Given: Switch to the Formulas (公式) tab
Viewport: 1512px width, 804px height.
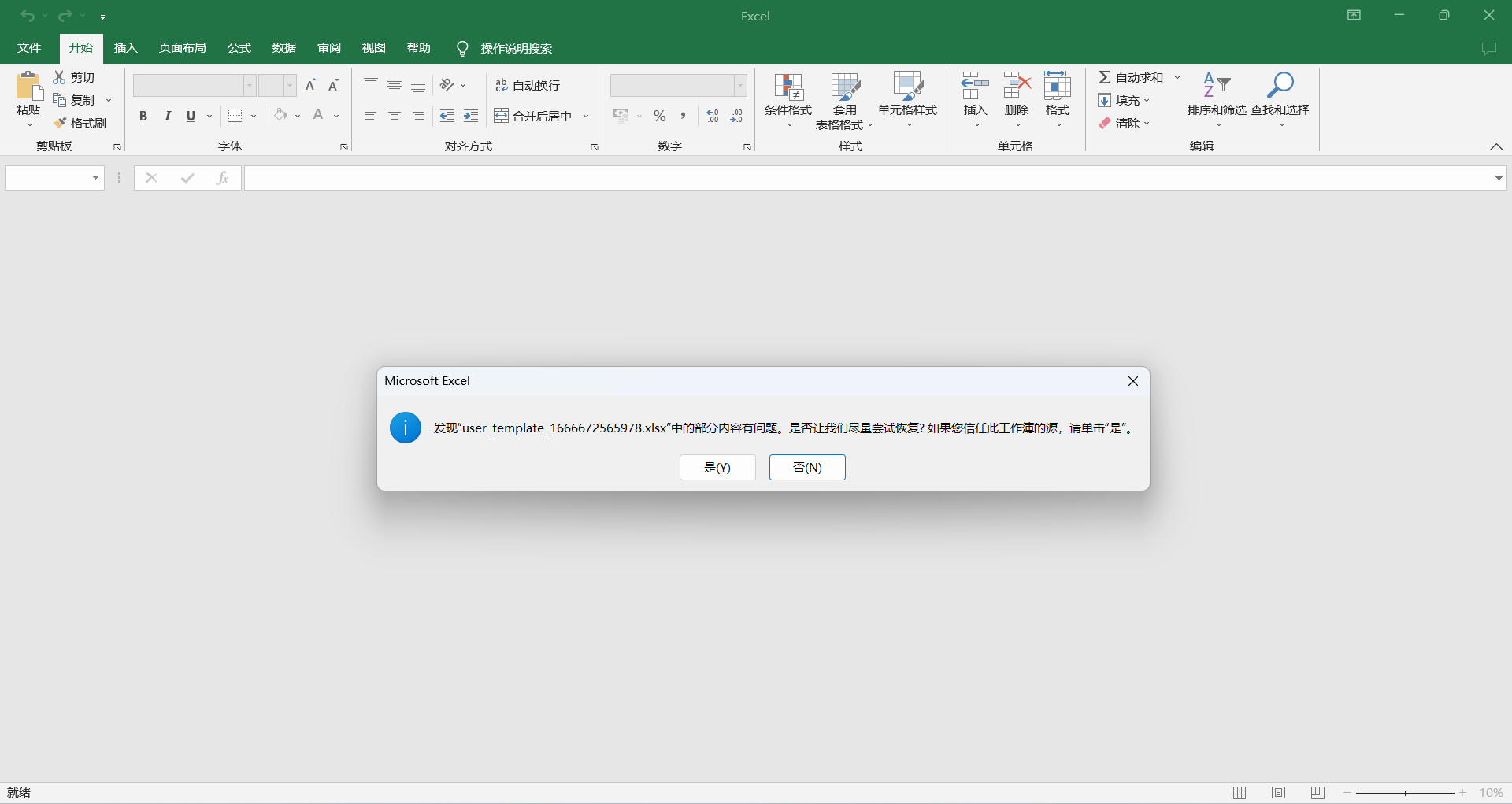Looking at the screenshot, I should click(239, 48).
